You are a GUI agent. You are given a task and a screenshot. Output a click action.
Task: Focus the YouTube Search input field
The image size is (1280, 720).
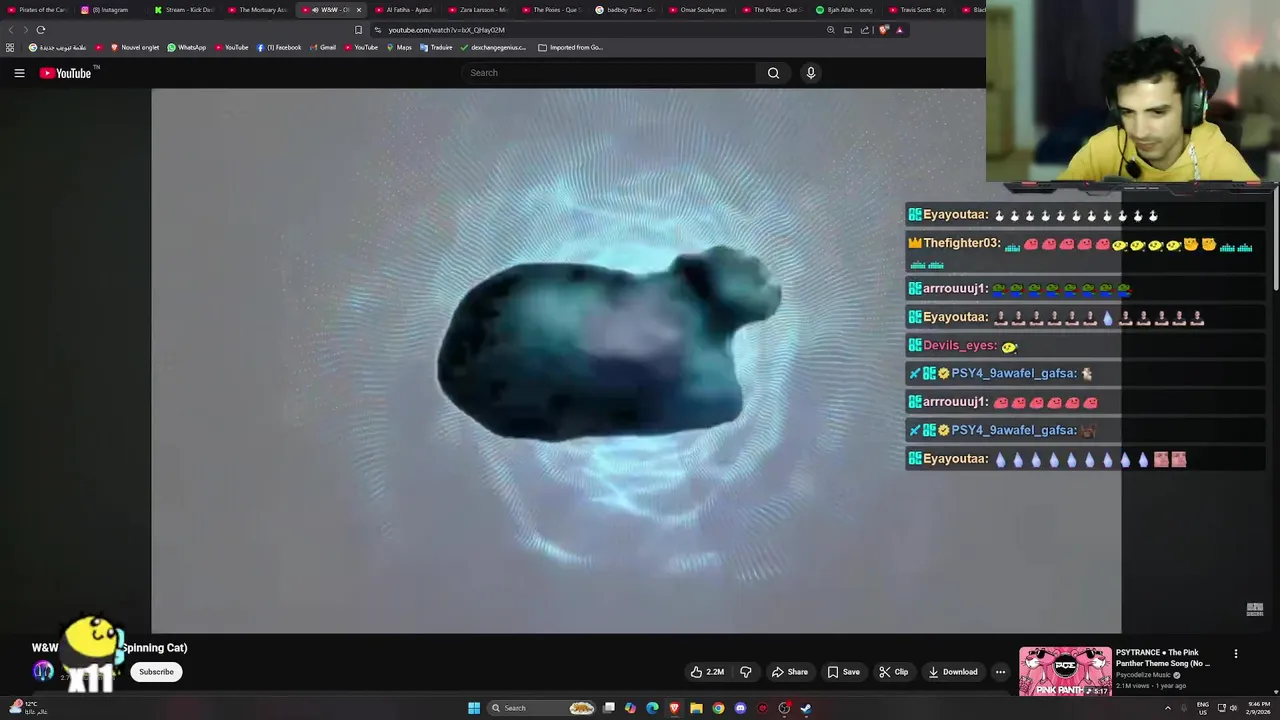tap(609, 73)
